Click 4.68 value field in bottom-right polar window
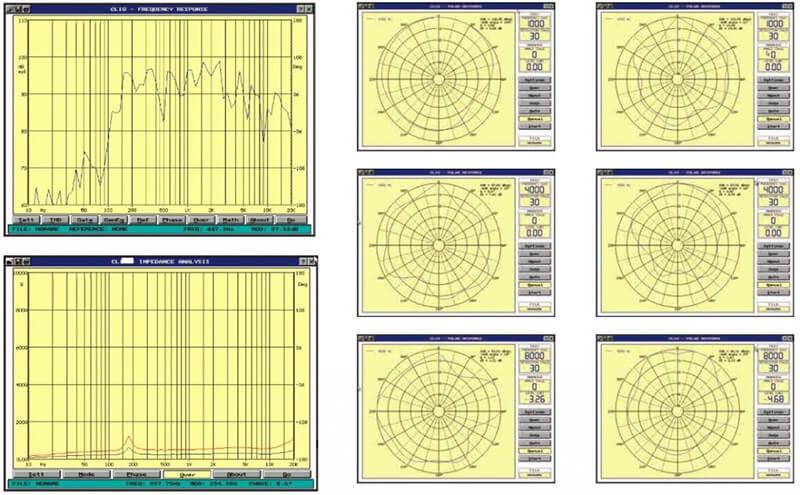This screenshot has width=800, height=495. coord(773,399)
